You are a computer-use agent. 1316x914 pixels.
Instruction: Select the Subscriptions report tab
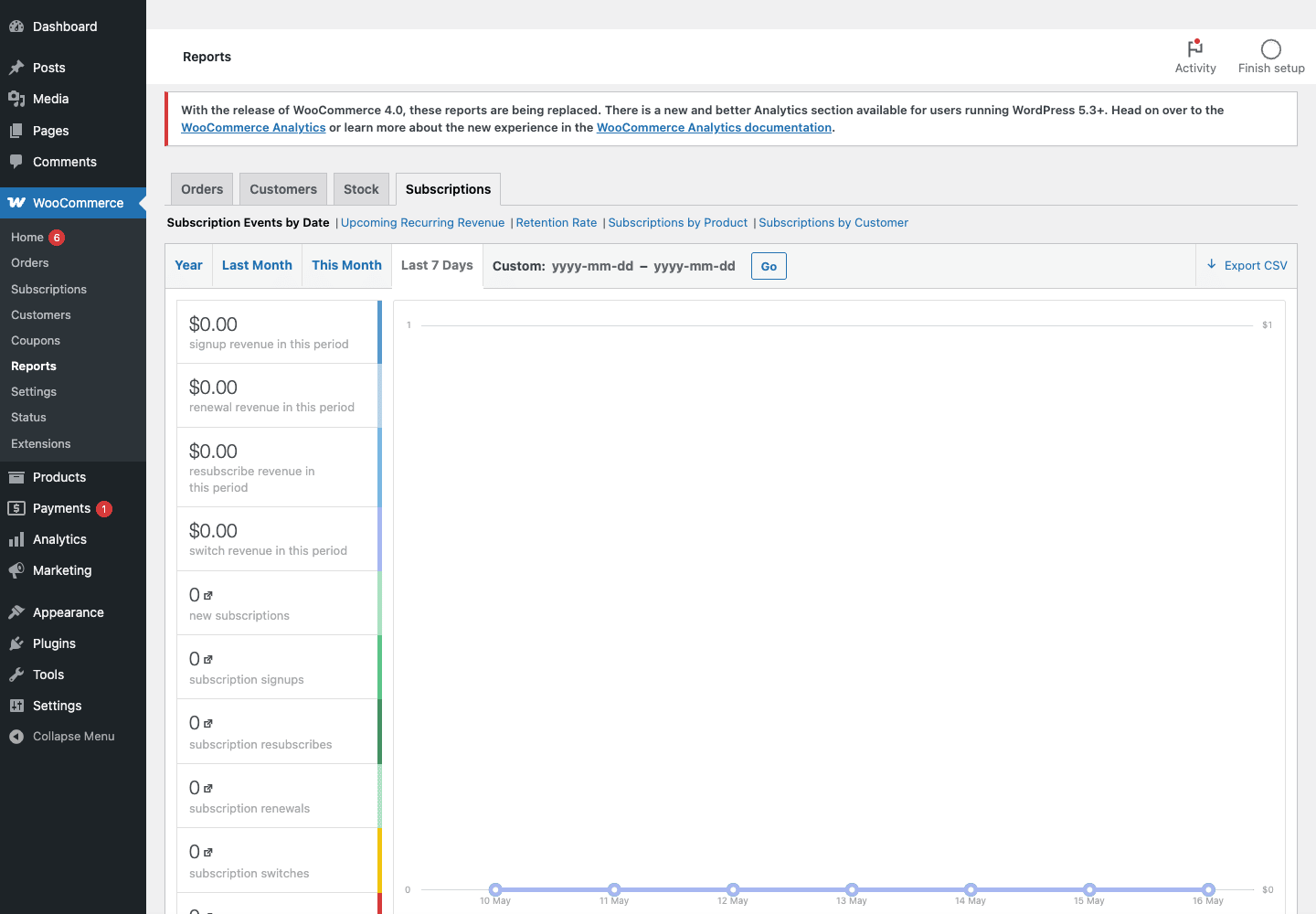point(448,189)
